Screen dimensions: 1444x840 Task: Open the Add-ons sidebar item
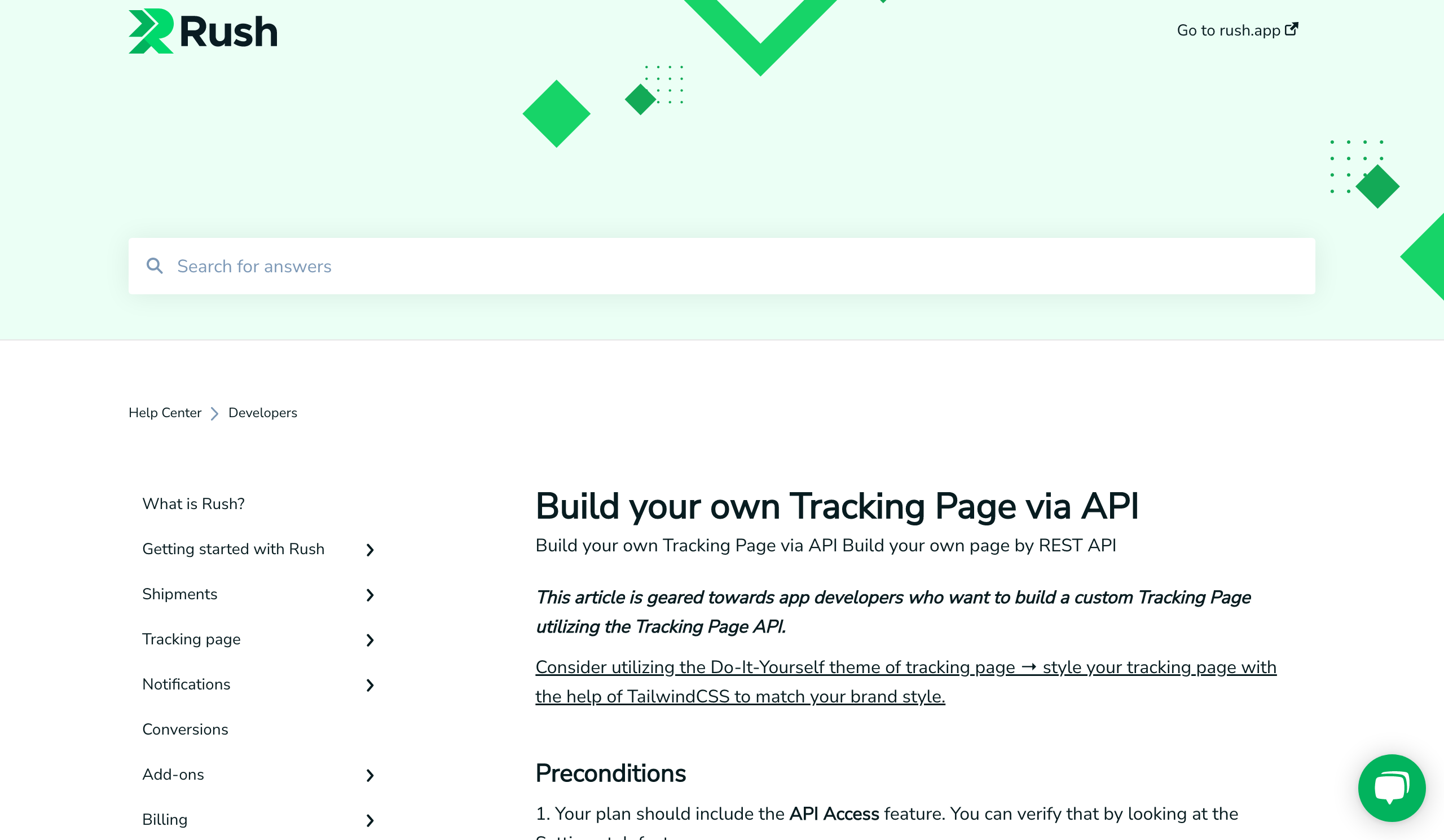click(x=173, y=775)
